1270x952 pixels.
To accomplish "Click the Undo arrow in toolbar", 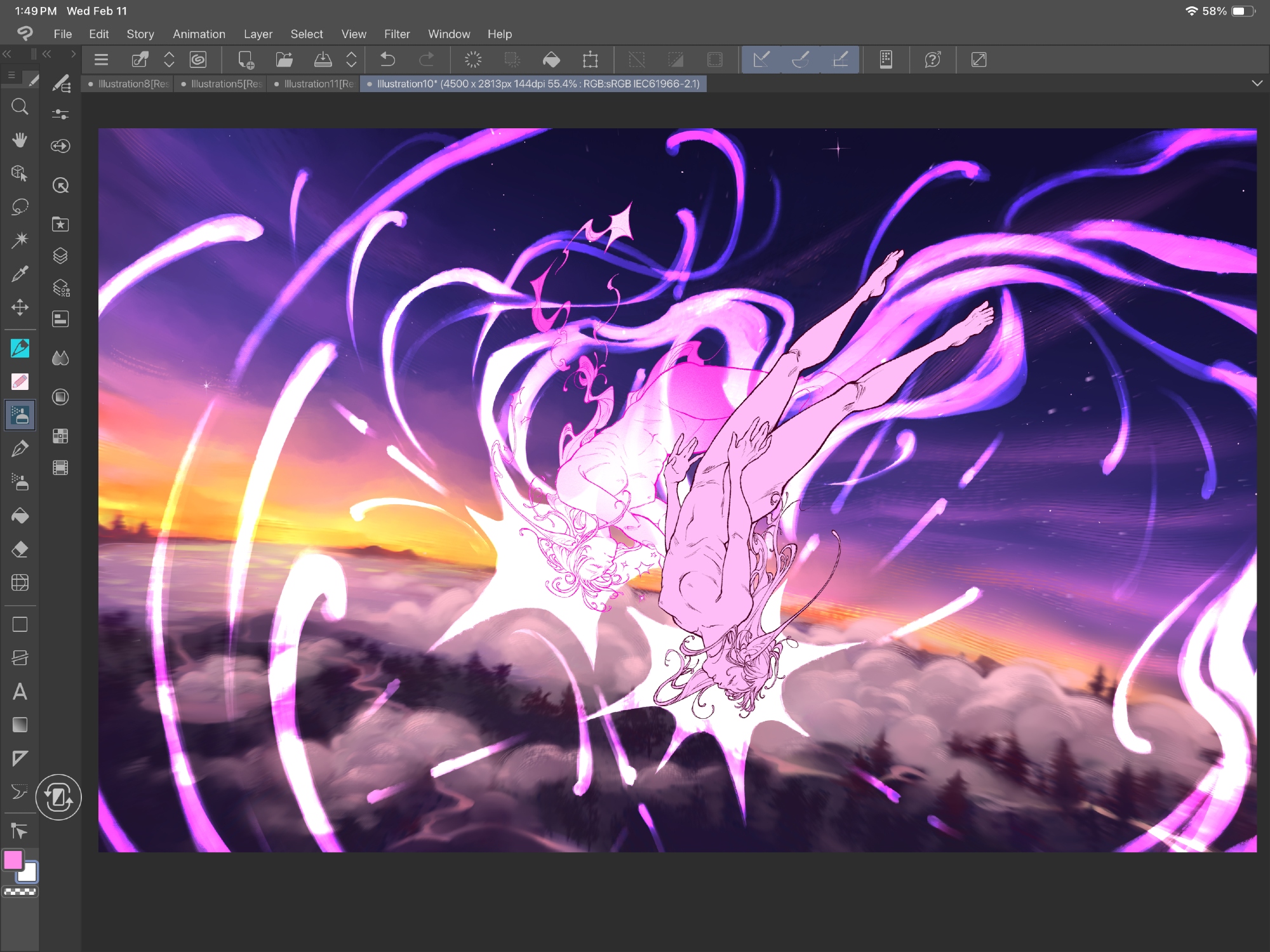I will pos(387,60).
